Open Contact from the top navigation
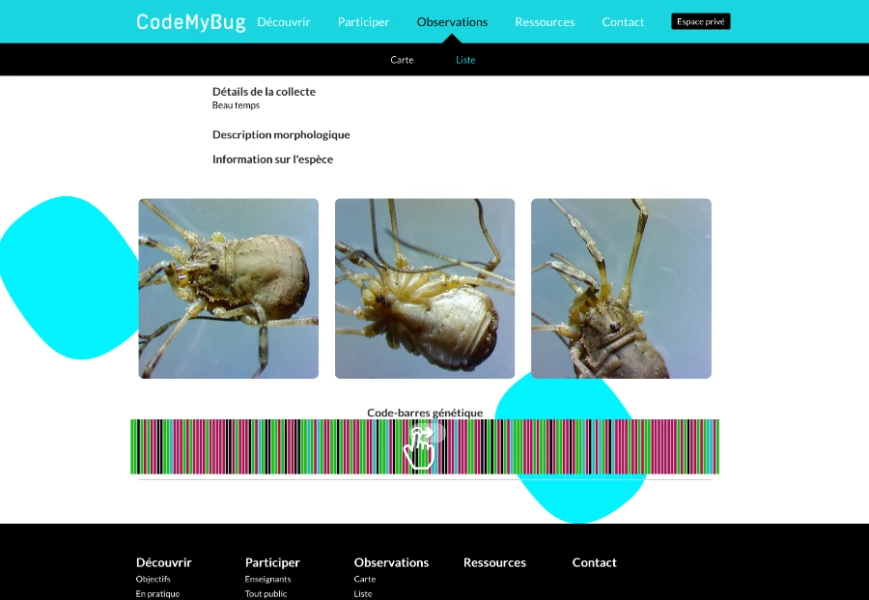The height and width of the screenshot is (600, 869). tap(622, 22)
